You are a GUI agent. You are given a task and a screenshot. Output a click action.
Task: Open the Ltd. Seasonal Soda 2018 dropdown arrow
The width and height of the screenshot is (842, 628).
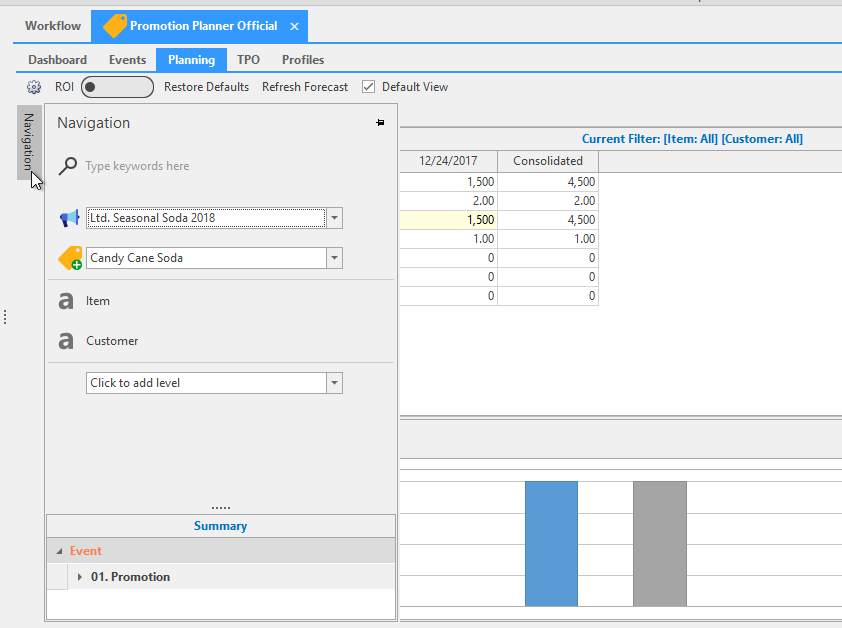pos(335,218)
